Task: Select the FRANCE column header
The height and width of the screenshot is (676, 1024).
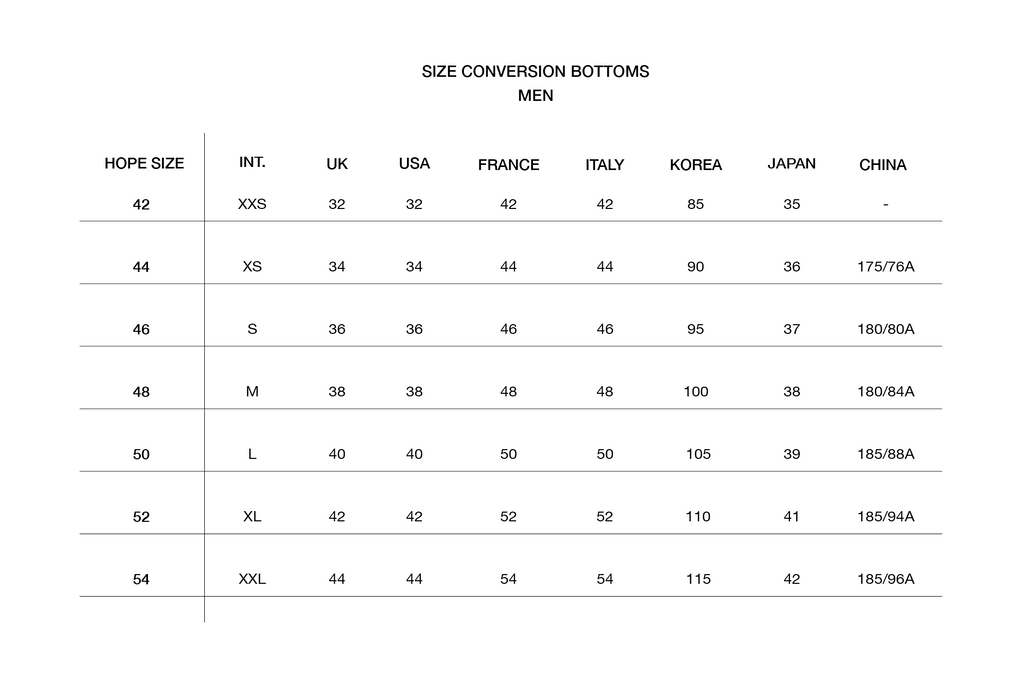Action: pos(508,165)
